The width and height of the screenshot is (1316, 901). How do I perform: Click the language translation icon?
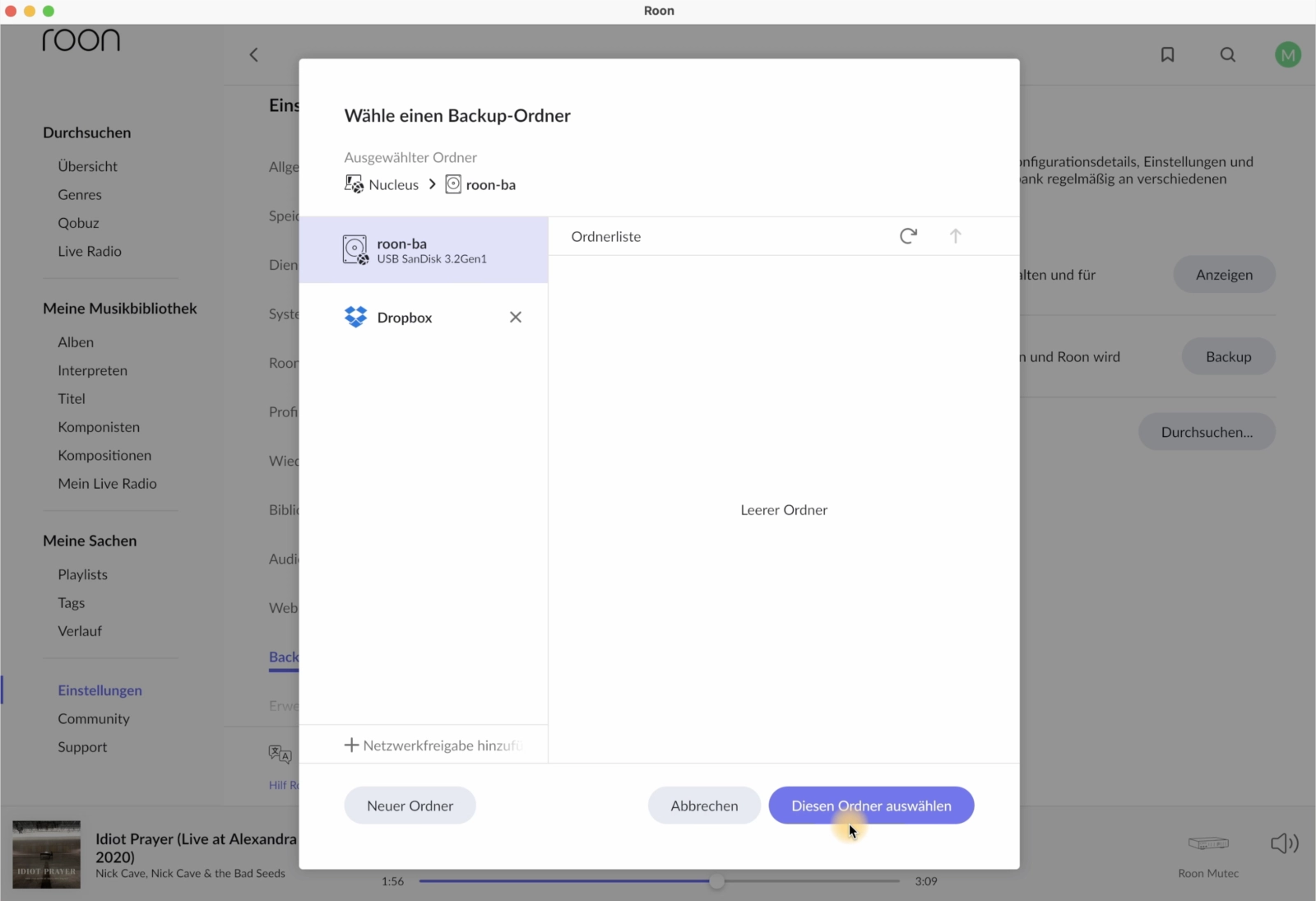tap(280, 753)
